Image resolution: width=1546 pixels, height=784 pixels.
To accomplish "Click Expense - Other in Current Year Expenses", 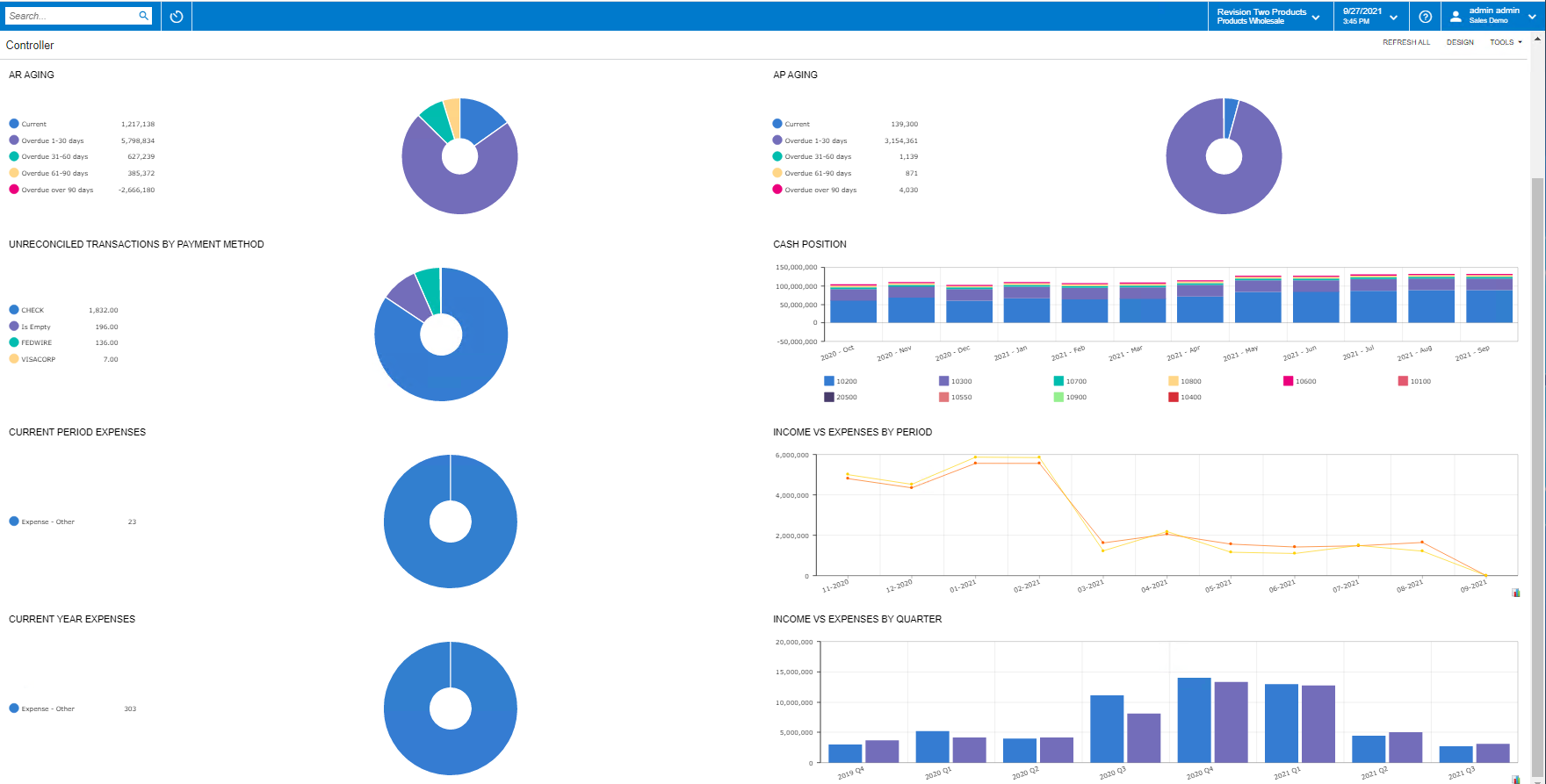I will [x=48, y=708].
